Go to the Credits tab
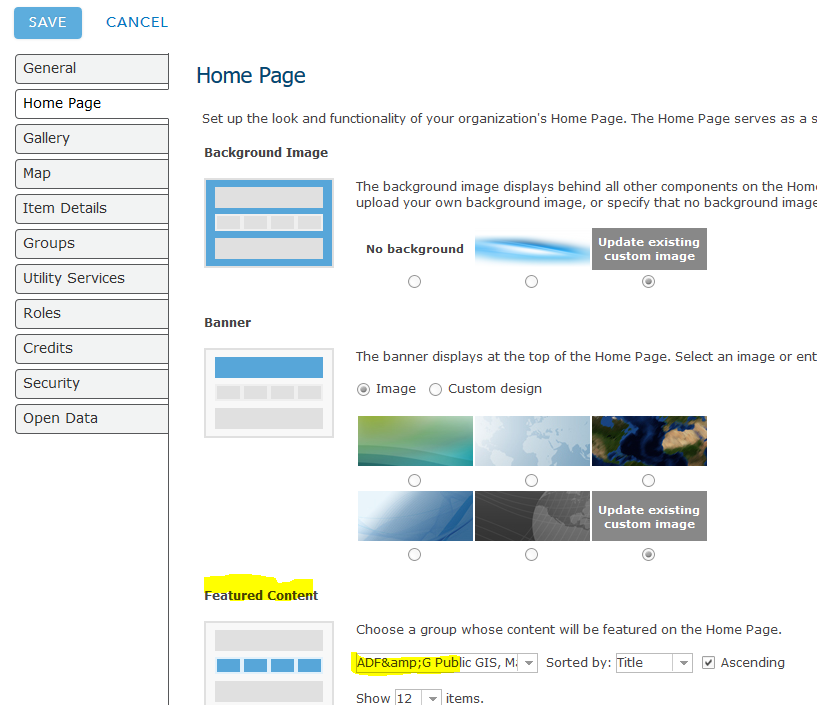This screenshot has width=817, height=705. tap(92, 348)
